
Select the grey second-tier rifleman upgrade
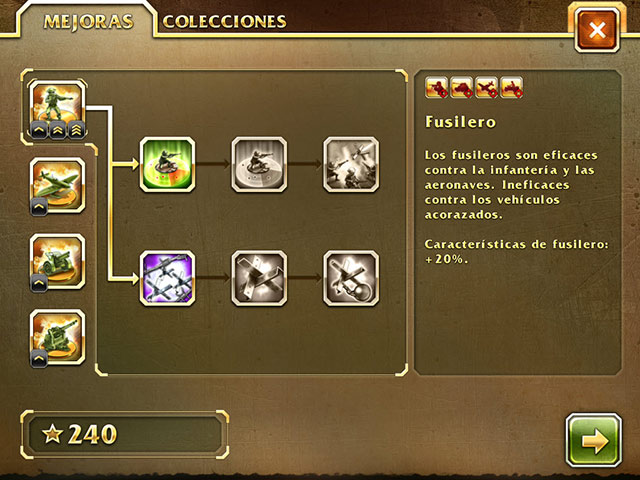pos(259,164)
